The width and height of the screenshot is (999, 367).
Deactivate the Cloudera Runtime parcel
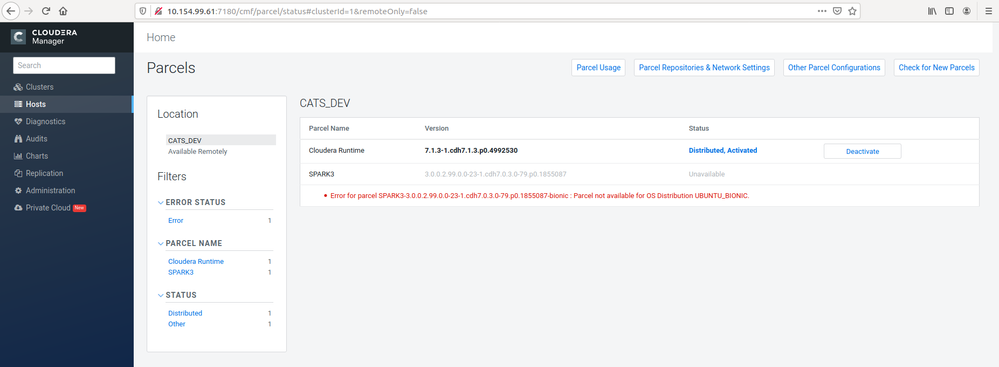[x=862, y=152]
